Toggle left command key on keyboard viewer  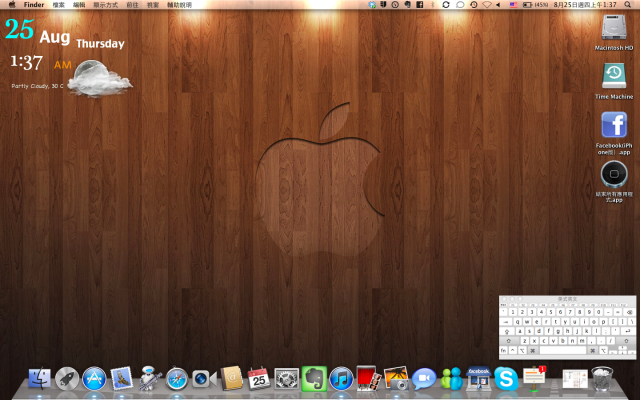point(533,350)
